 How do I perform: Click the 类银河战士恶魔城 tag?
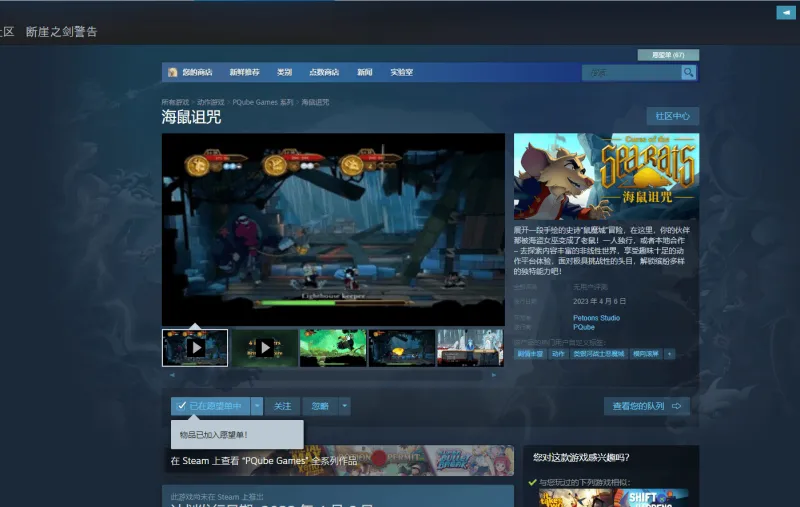pyautogui.click(x=598, y=354)
